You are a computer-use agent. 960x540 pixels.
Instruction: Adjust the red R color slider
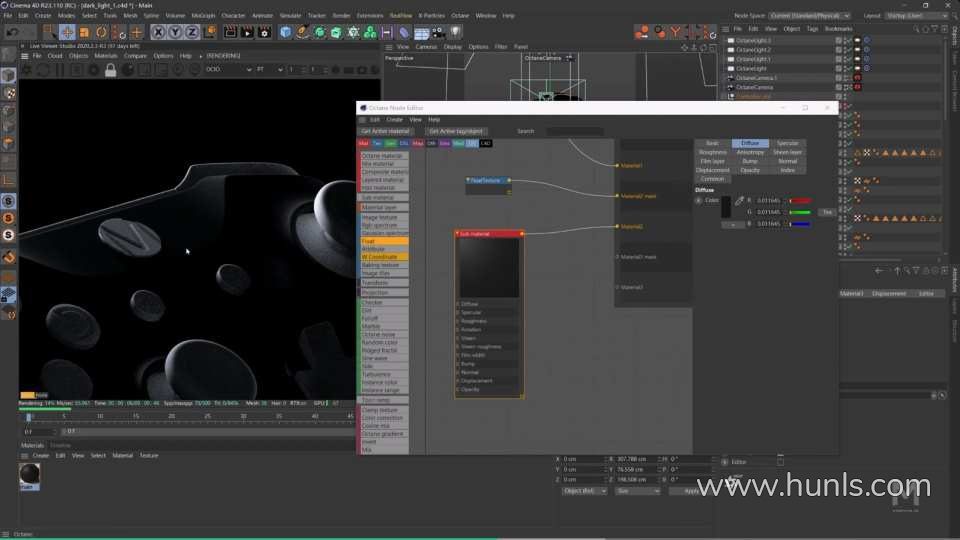(800, 201)
